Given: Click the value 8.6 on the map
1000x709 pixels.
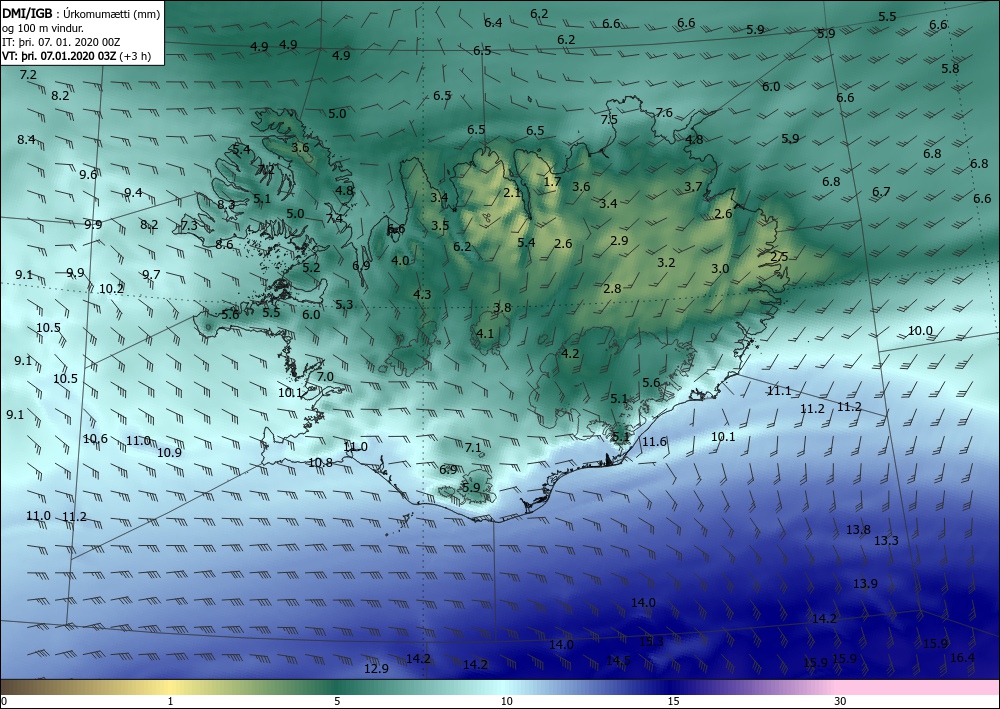Looking at the screenshot, I should click(x=224, y=244).
